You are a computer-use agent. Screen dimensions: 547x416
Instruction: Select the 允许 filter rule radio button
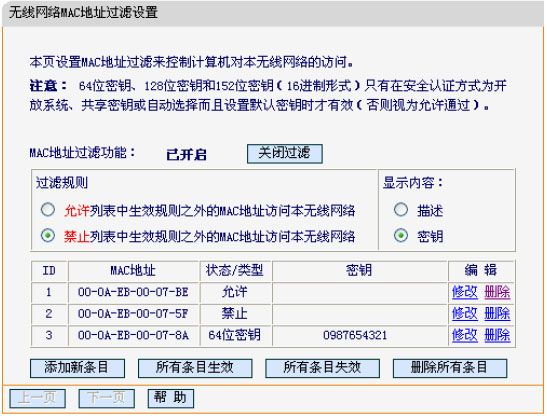(48, 210)
